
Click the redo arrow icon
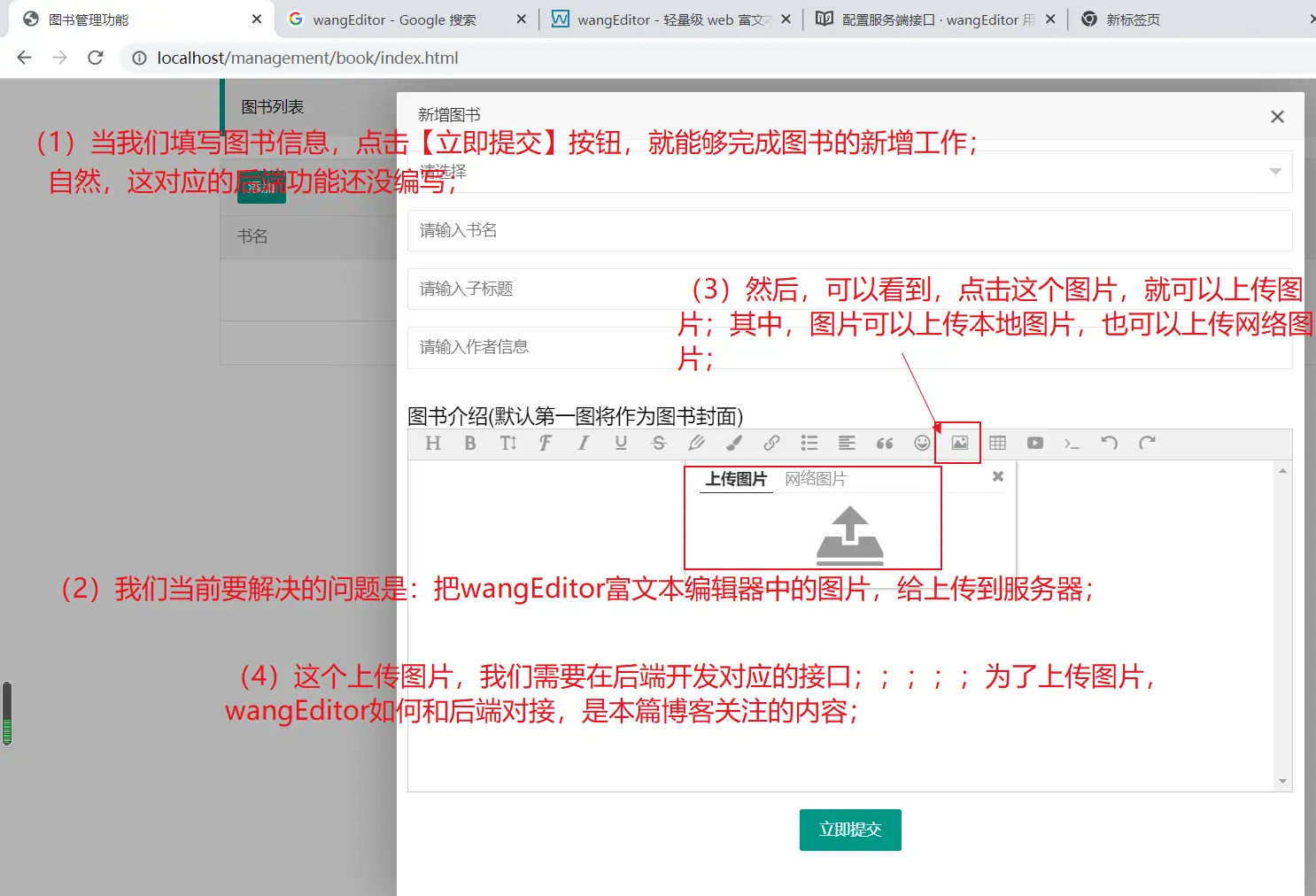1147,443
